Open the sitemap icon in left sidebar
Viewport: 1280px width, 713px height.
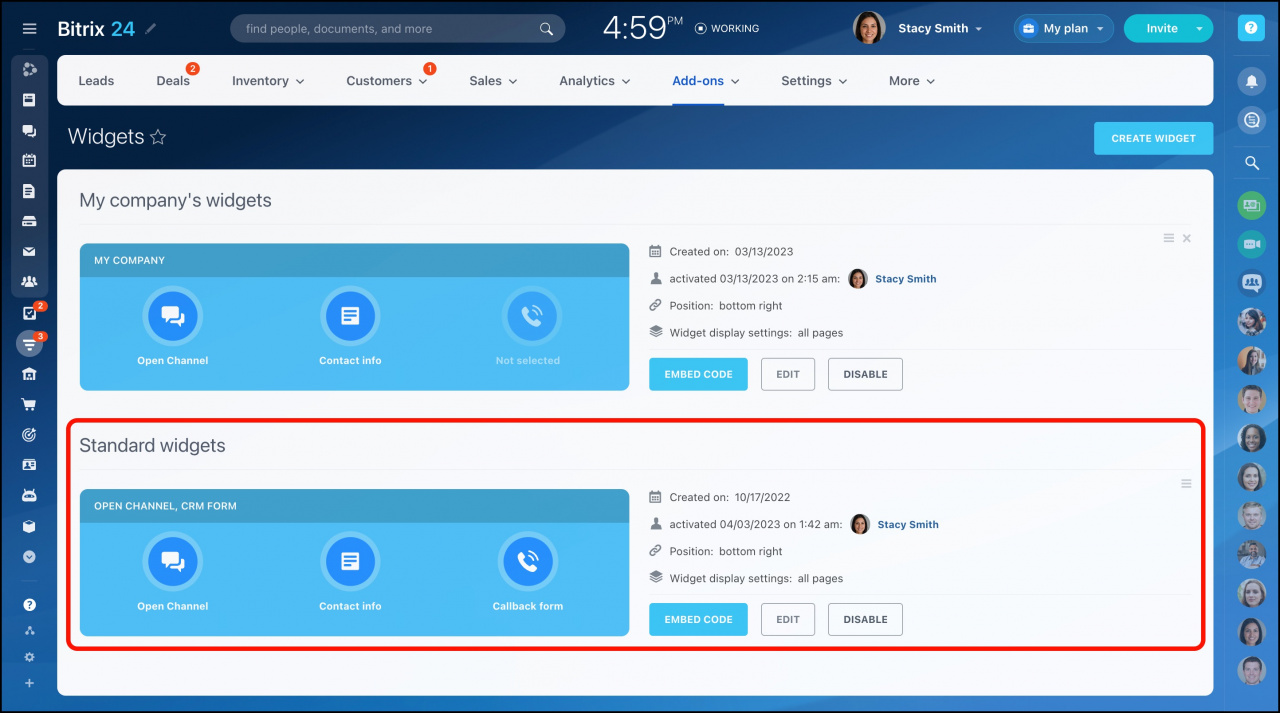click(x=29, y=631)
